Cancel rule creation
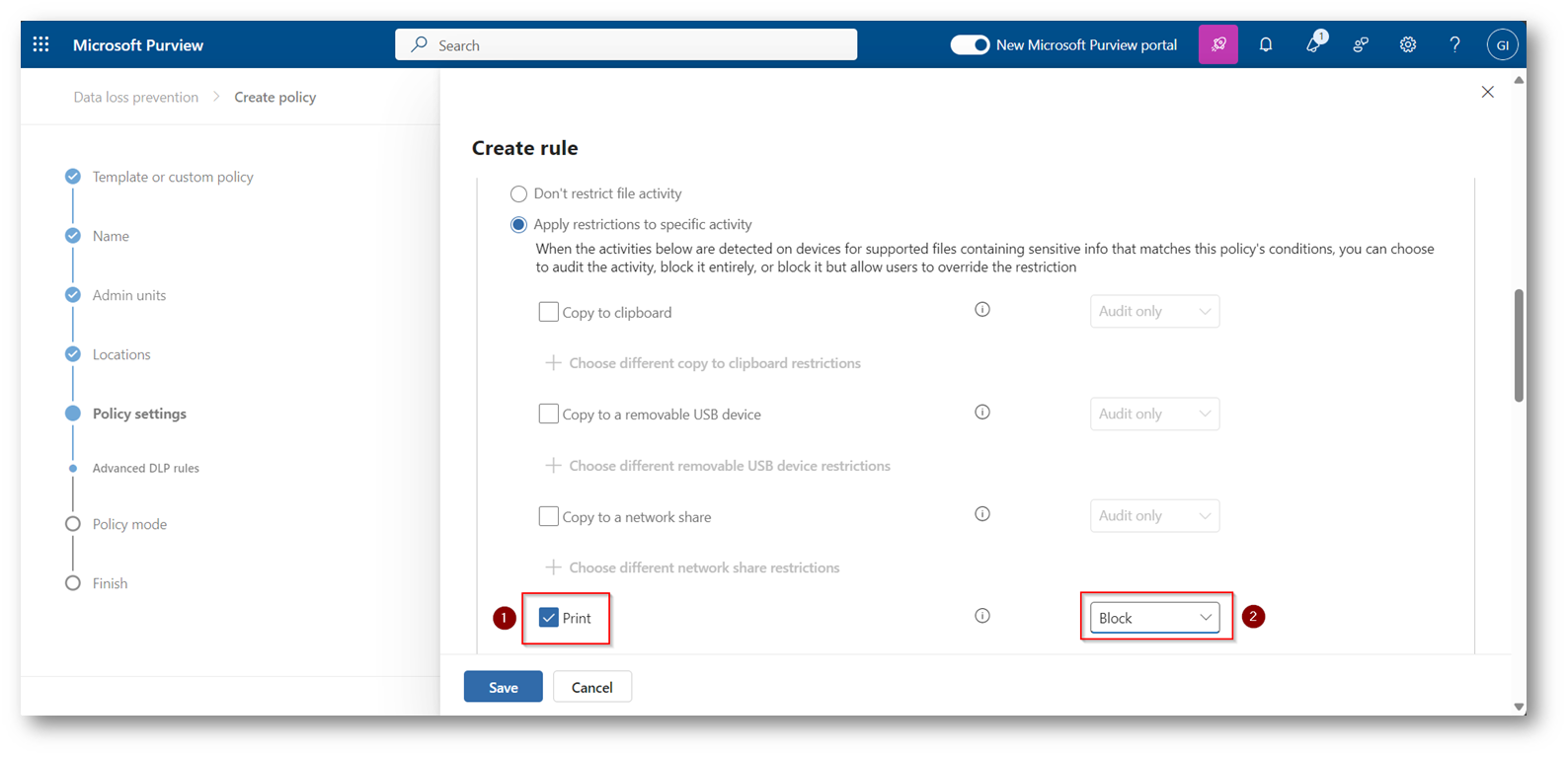Screen dimensions: 1568x757 pos(591,687)
